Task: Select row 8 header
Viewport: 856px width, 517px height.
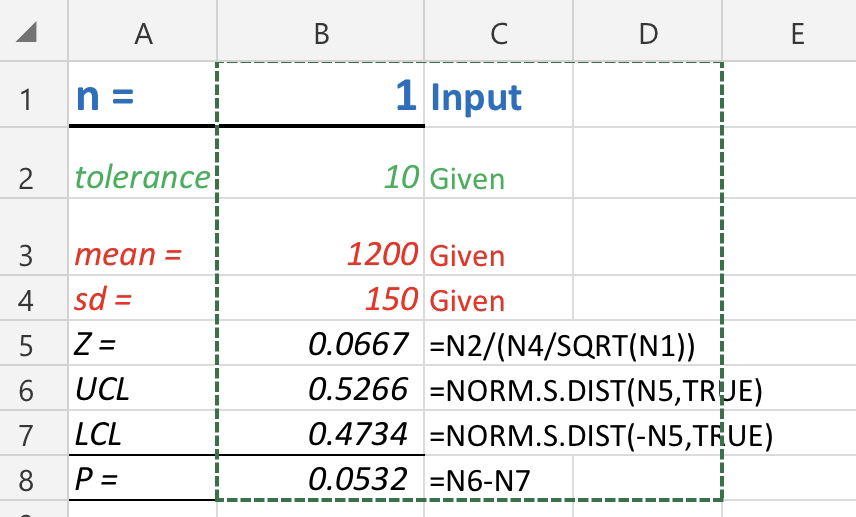Action: [x=34, y=478]
